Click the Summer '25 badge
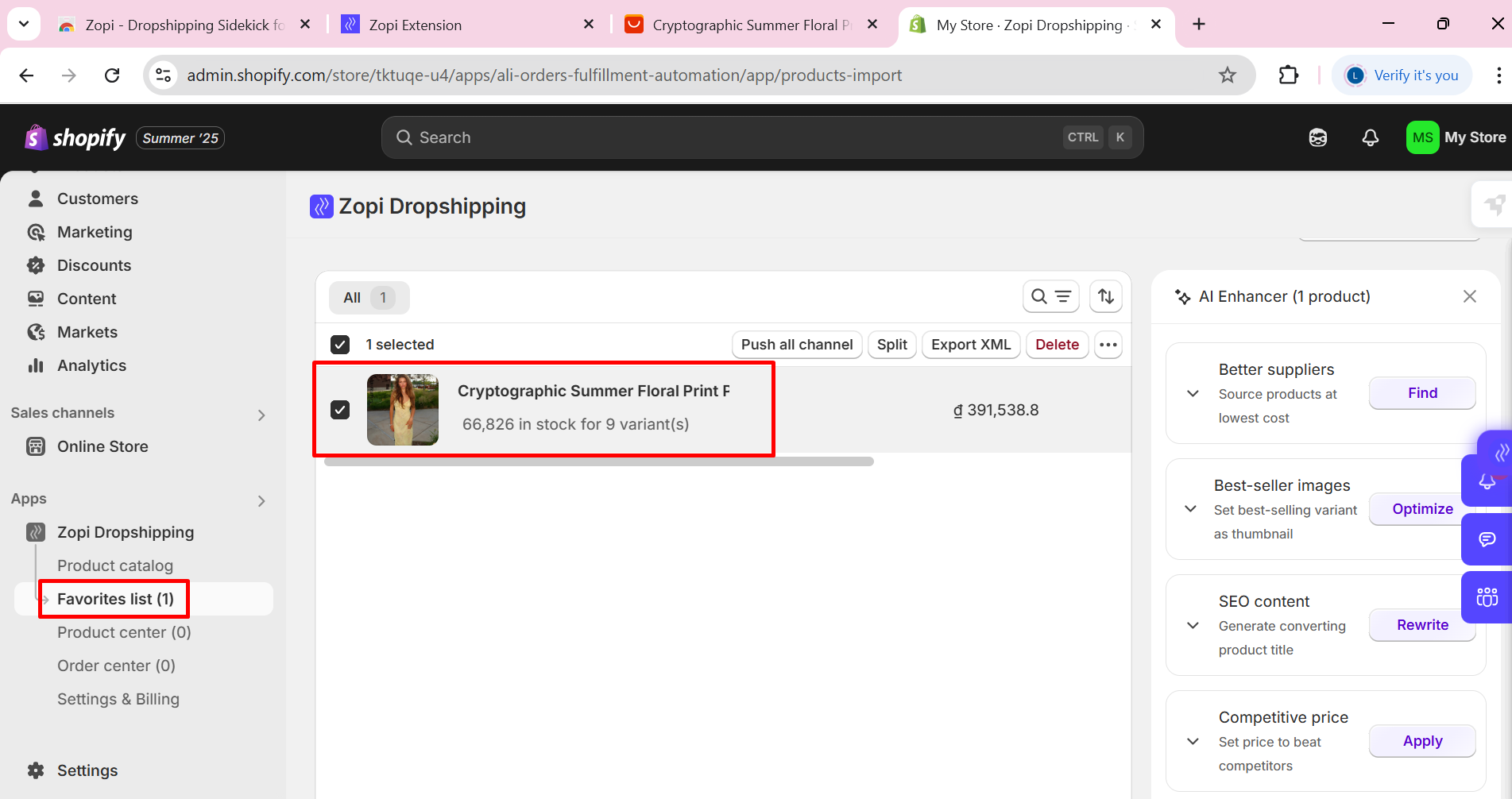 coord(180,138)
